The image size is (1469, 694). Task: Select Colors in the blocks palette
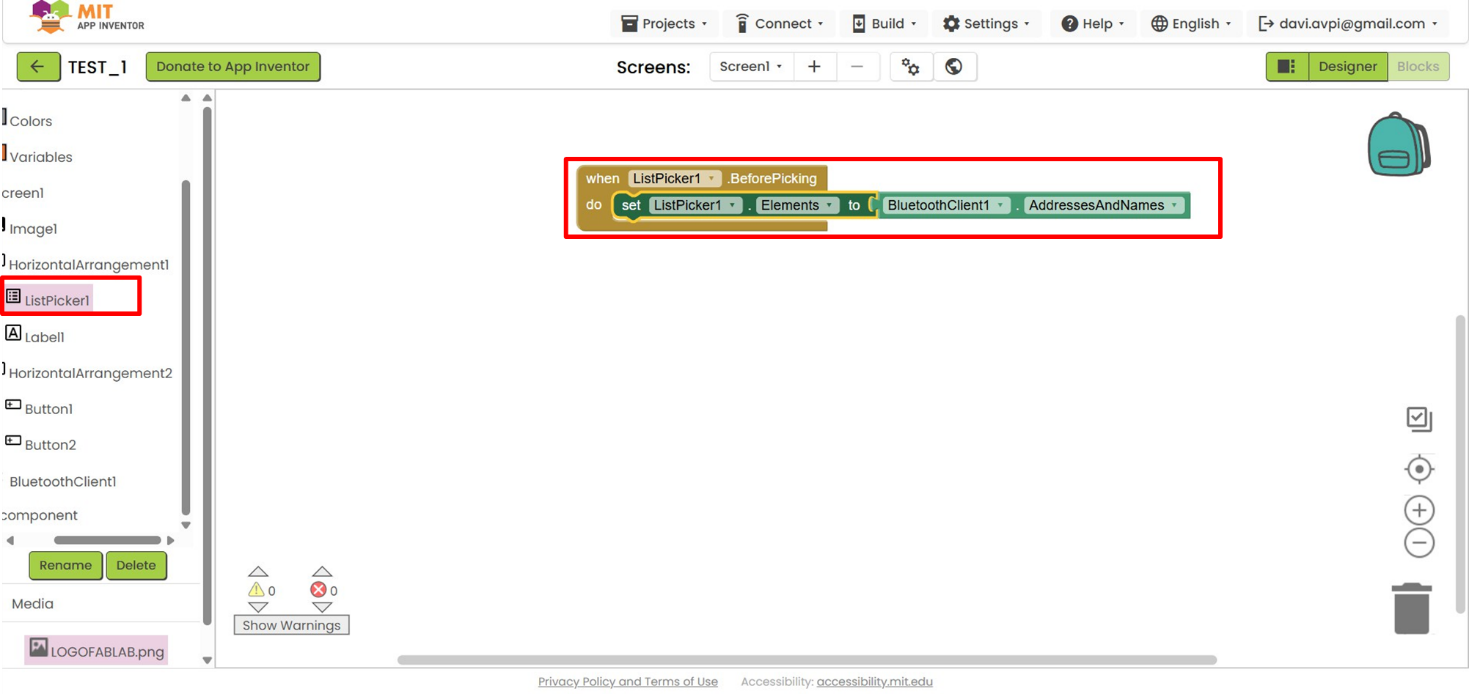[x=30, y=121]
